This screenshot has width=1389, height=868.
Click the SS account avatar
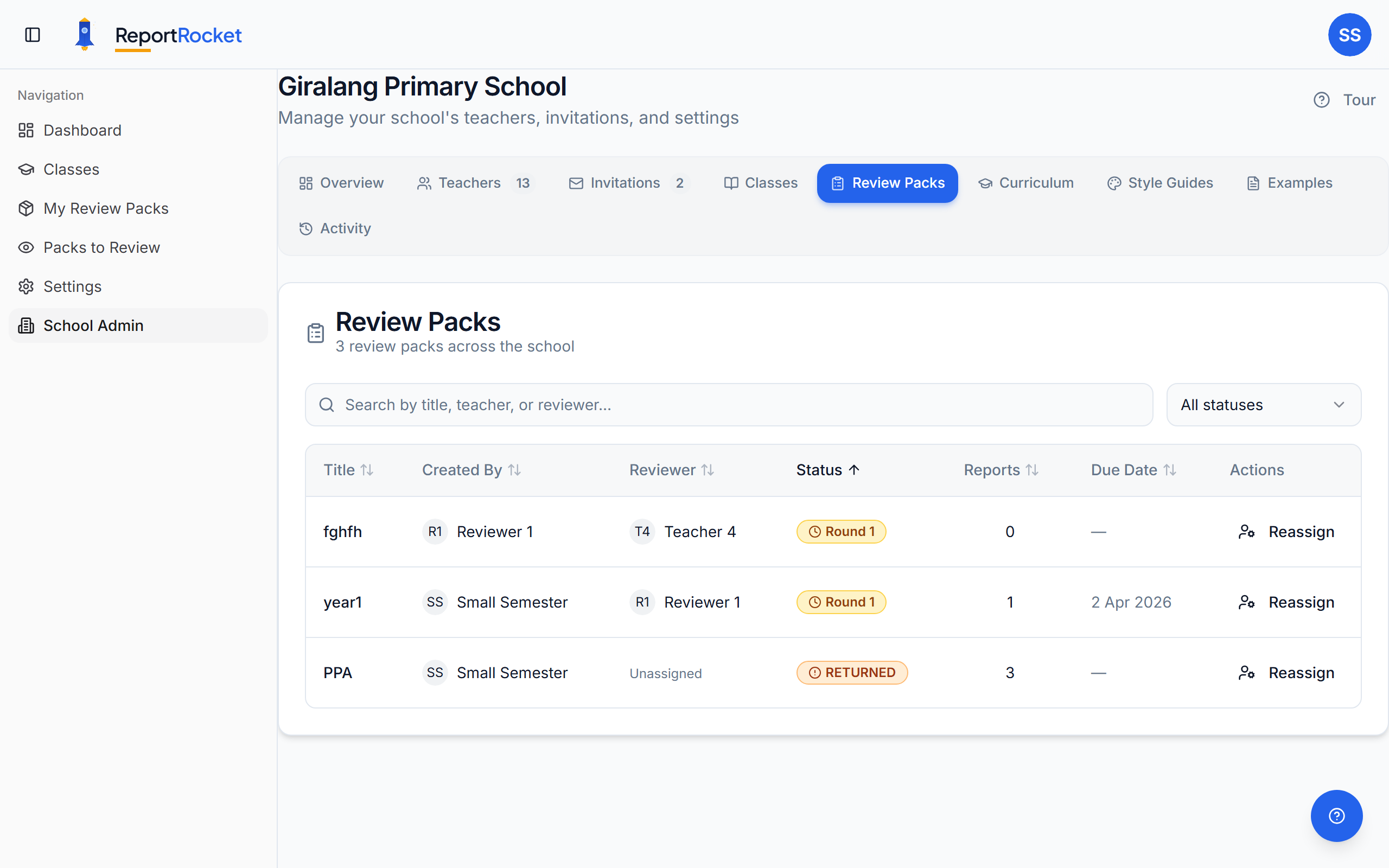[1349, 34]
